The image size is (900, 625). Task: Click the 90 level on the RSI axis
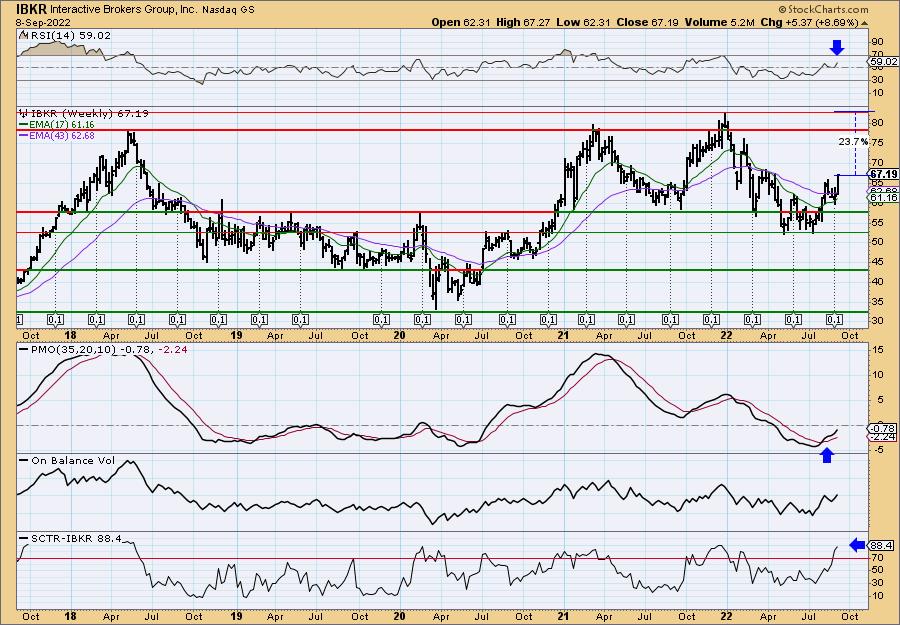876,41
